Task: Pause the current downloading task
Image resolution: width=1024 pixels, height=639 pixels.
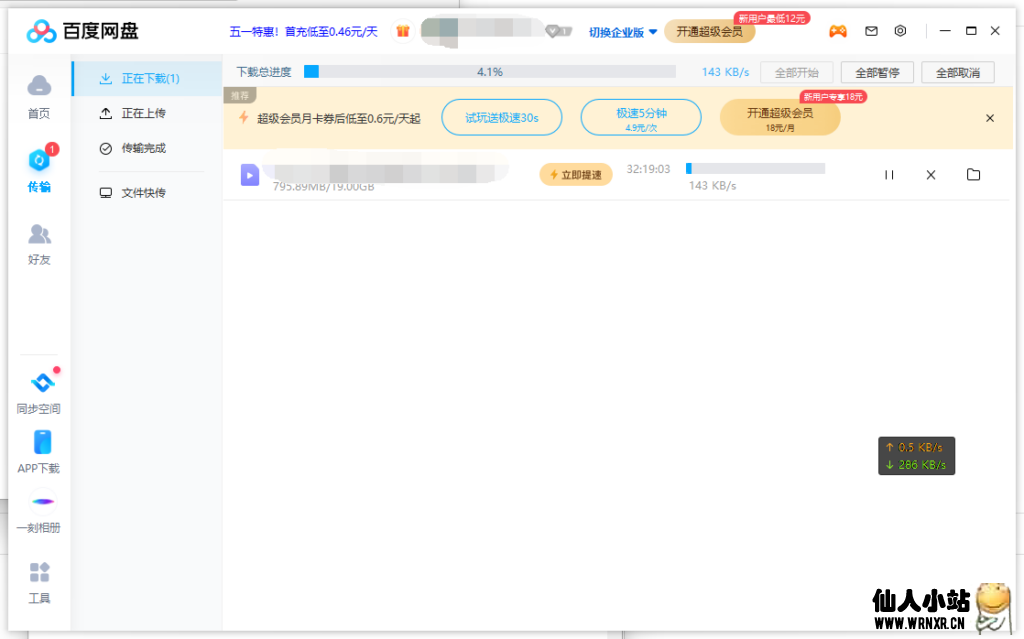Action: coord(889,174)
